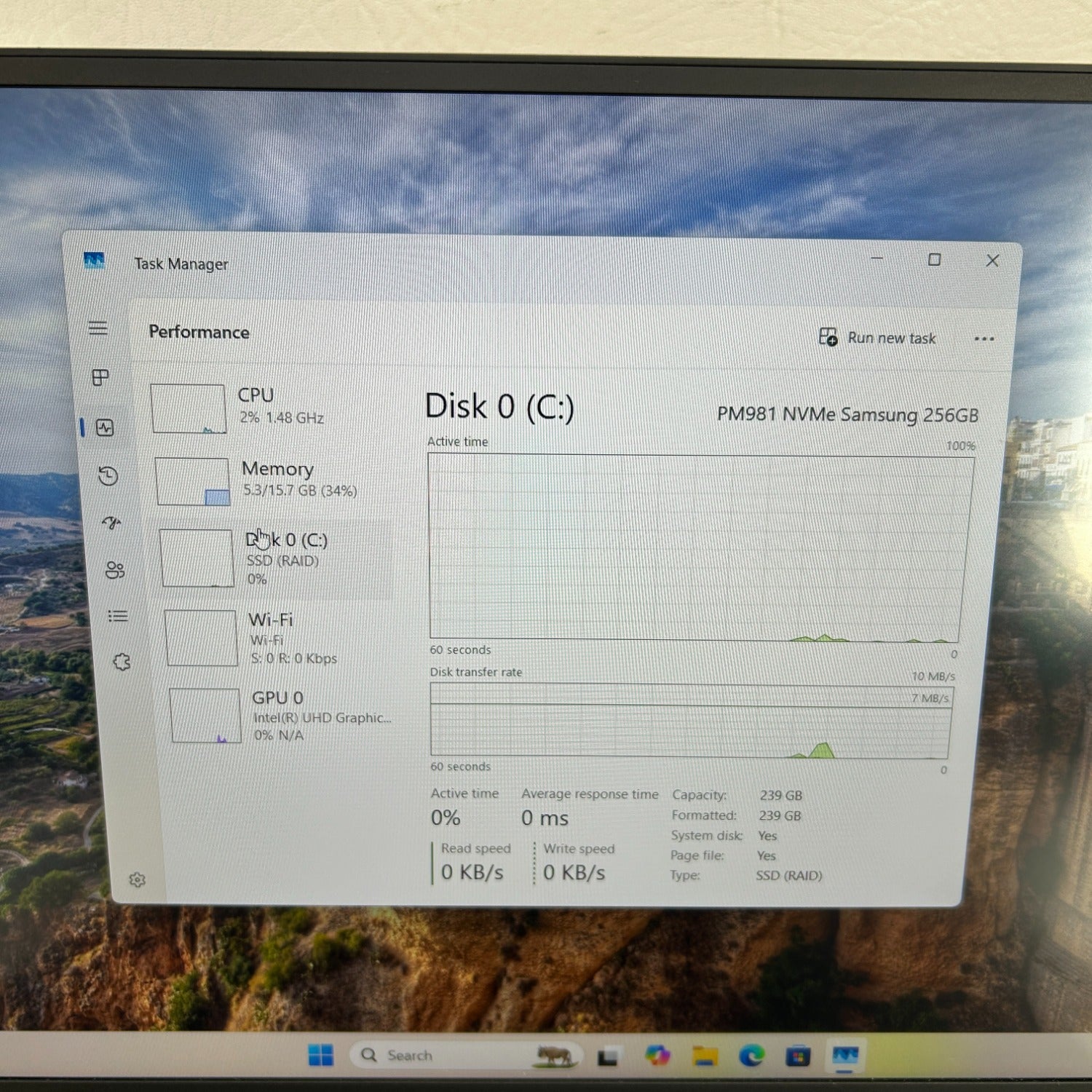This screenshot has width=1092, height=1092.
Task: Open the App history sidebar icon
Action: [x=108, y=476]
